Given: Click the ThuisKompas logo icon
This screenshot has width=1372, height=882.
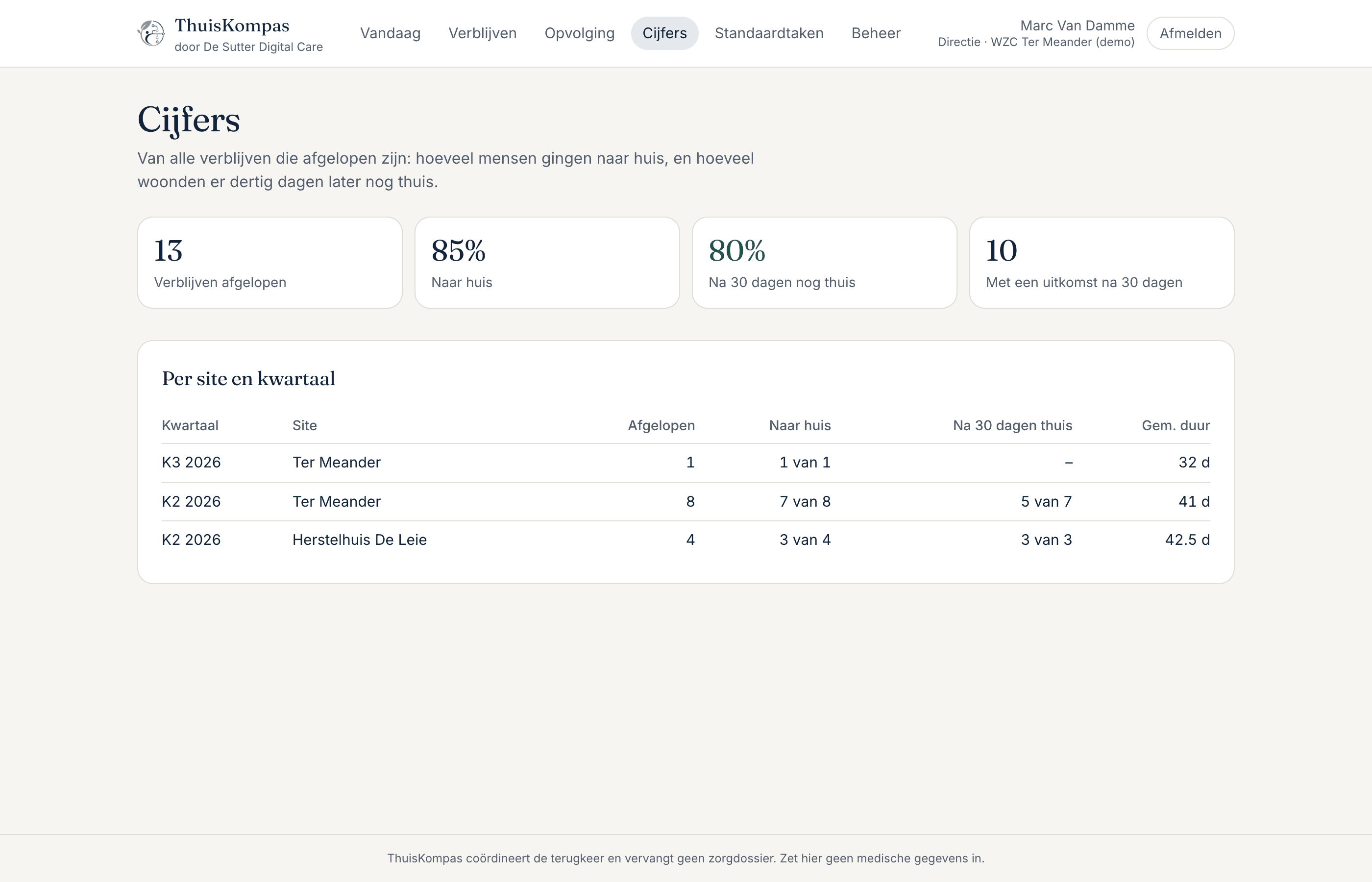Looking at the screenshot, I should point(151,33).
